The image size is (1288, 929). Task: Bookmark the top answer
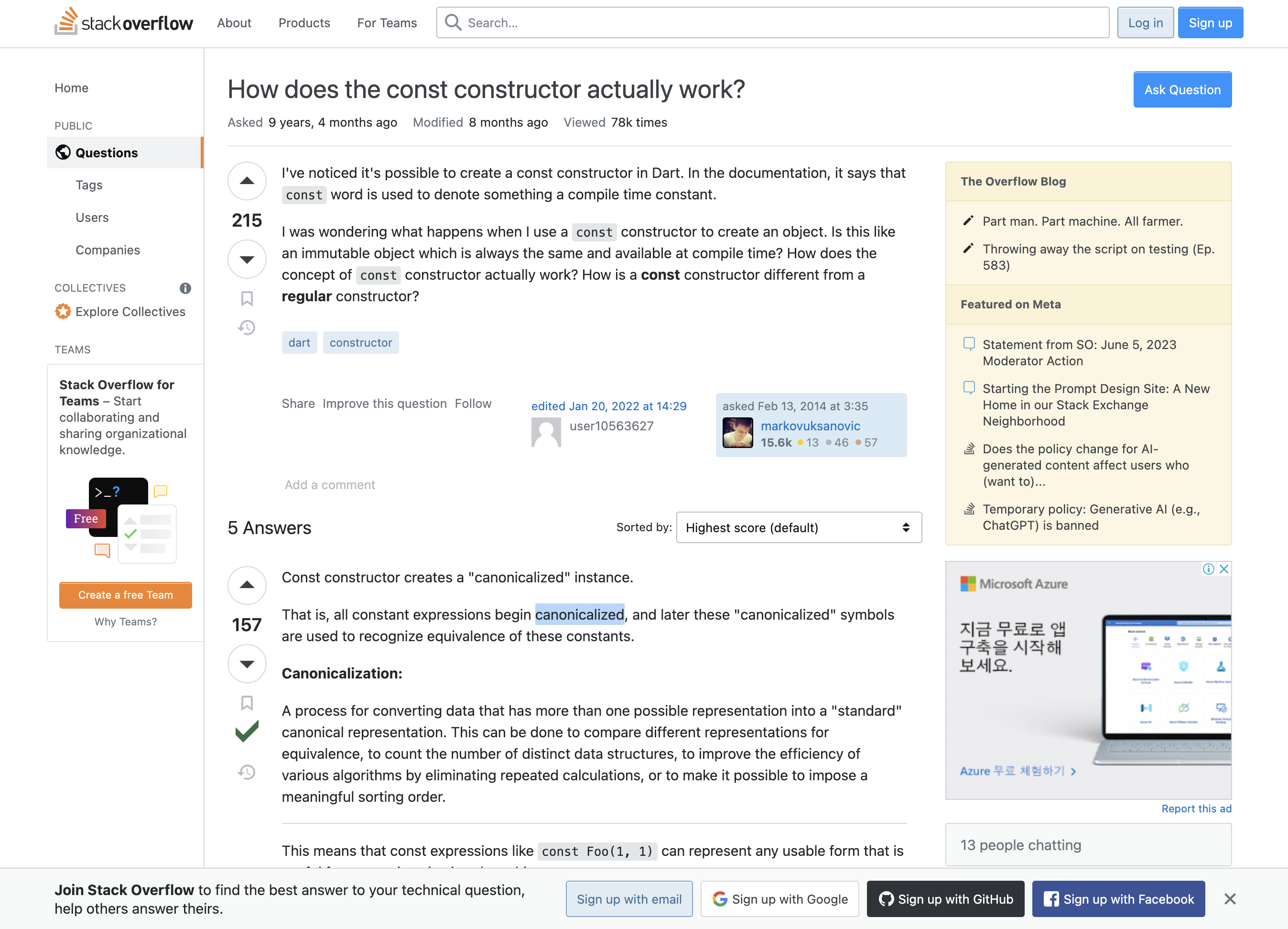click(x=247, y=703)
